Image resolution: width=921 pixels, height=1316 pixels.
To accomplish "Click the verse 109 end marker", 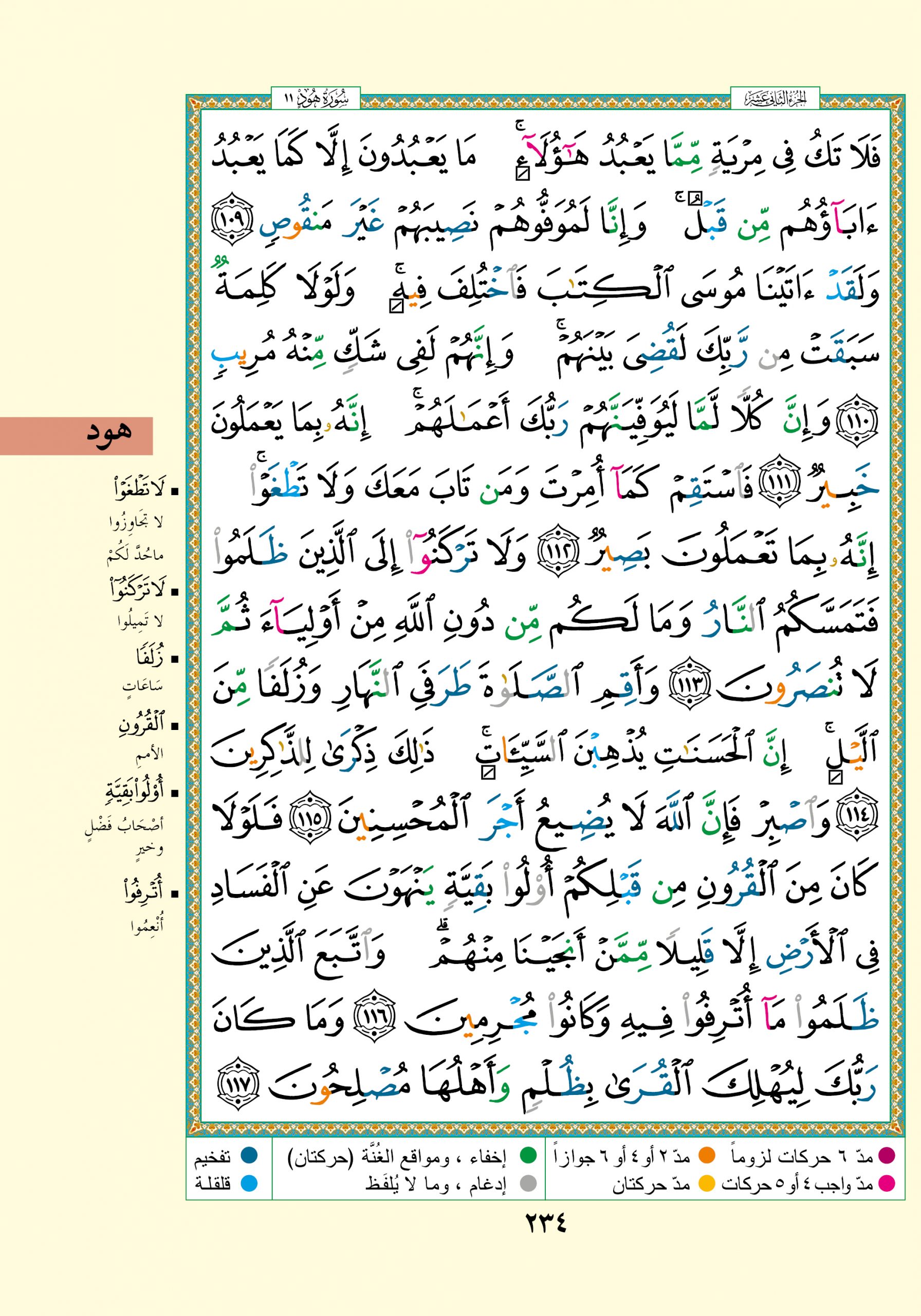I will coord(233,220).
